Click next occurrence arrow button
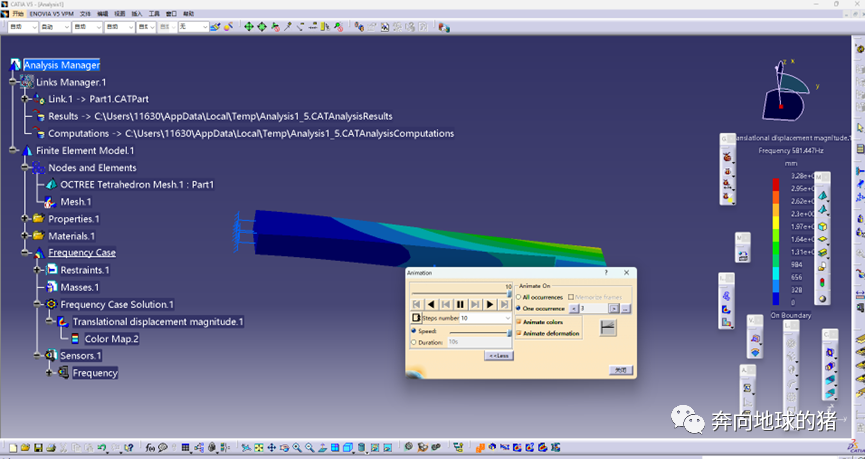The height and width of the screenshot is (459, 865). [614, 309]
